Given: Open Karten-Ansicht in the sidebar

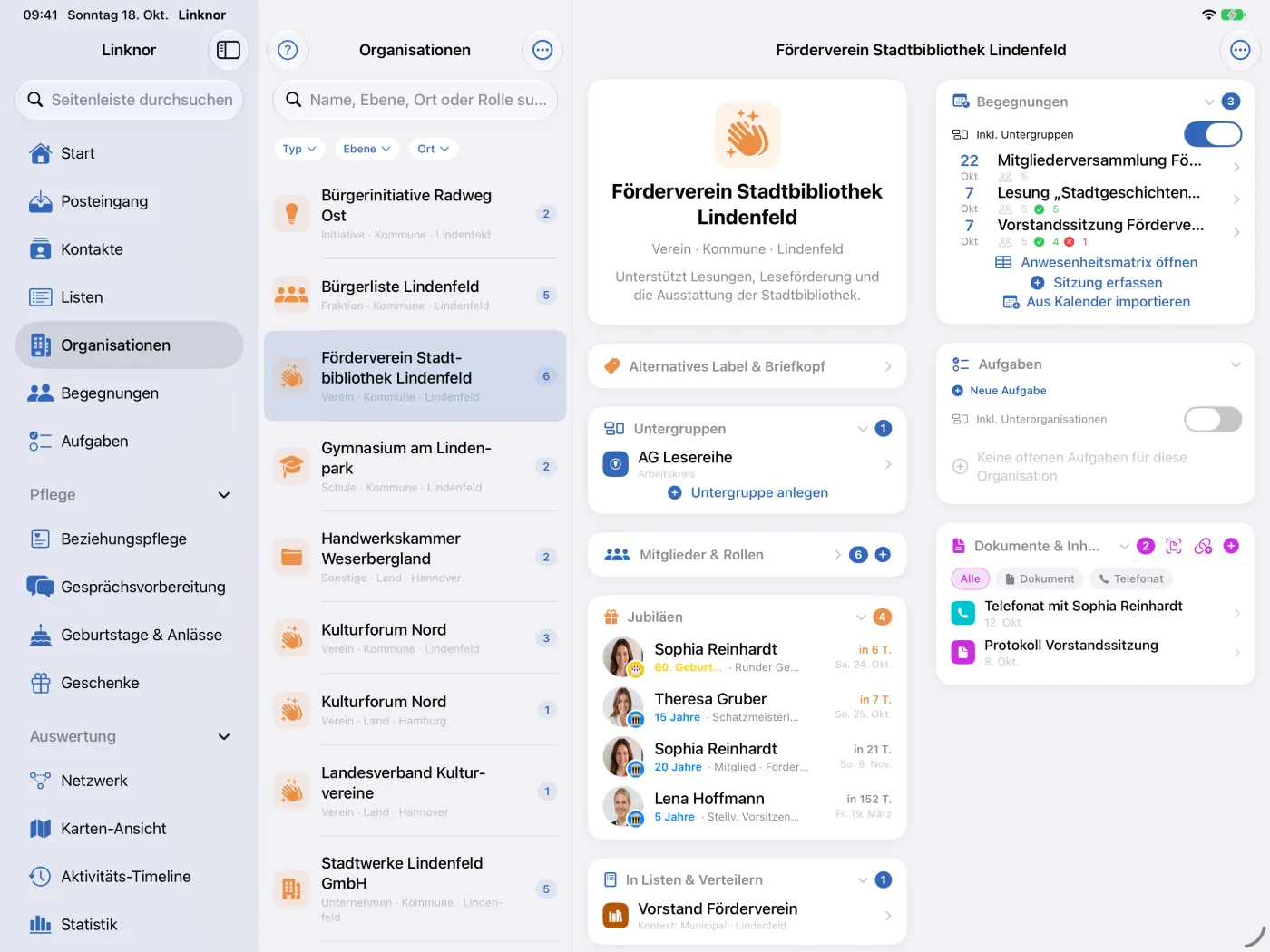Looking at the screenshot, I should coord(129,829).
